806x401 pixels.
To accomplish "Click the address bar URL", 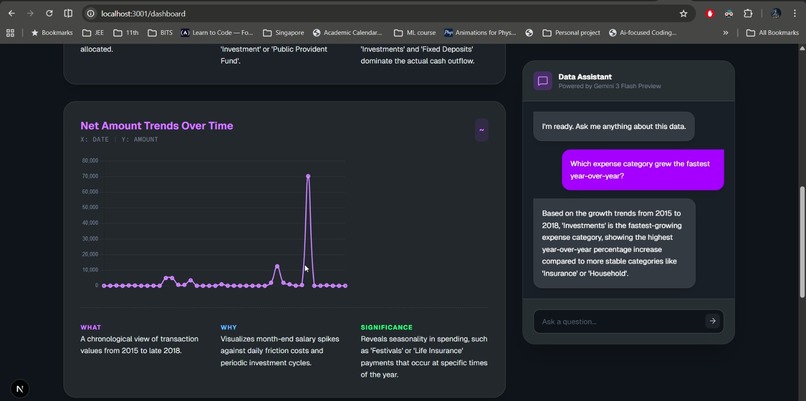I will 143,14.
